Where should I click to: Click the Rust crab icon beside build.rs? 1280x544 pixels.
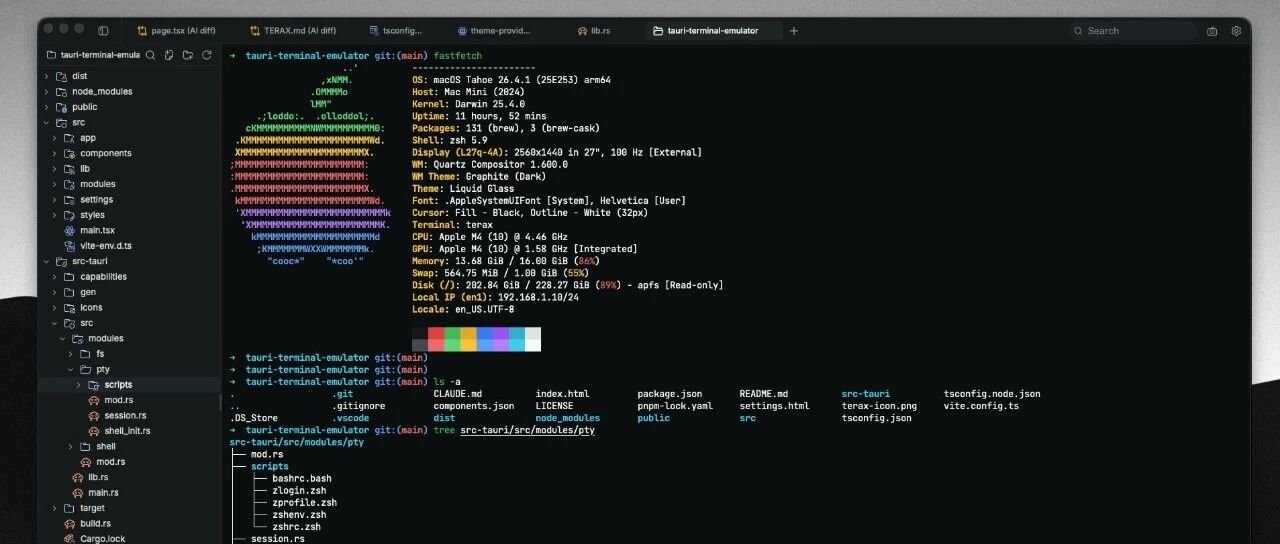(69, 523)
